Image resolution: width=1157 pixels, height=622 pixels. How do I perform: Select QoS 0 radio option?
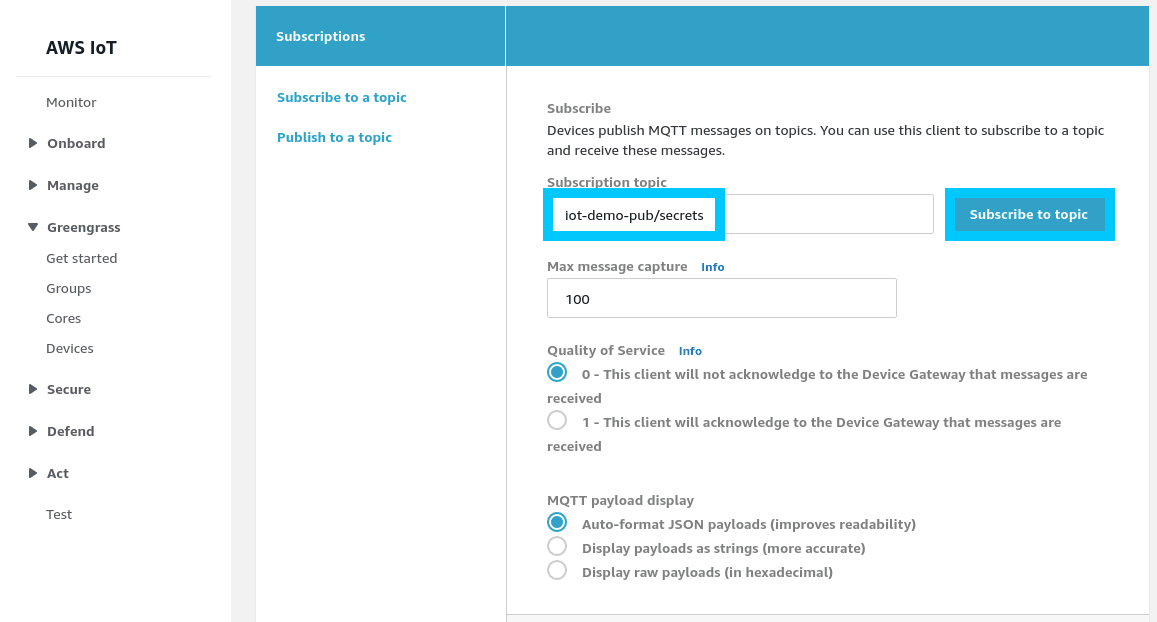click(x=557, y=373)
